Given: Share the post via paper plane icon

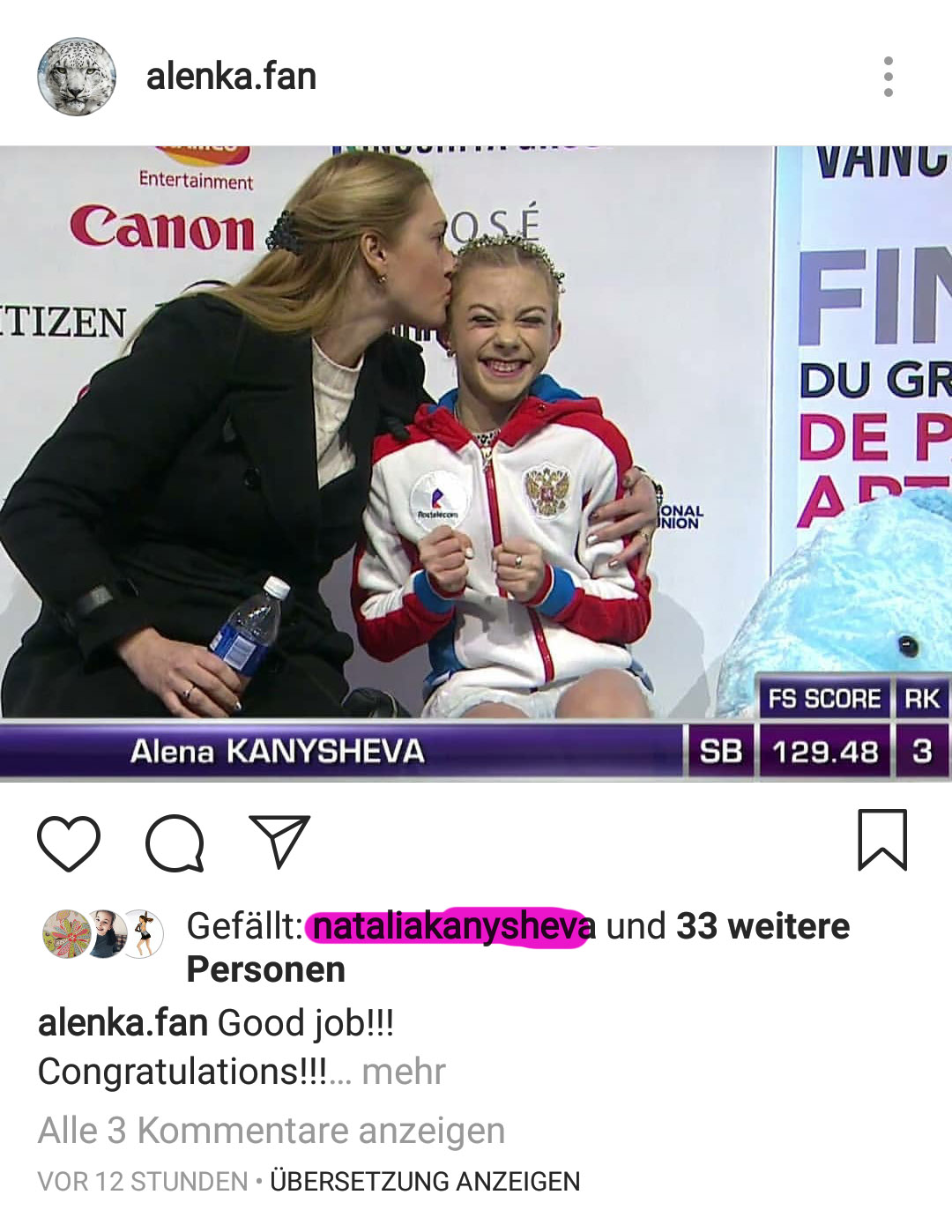Looking at the screenshot, I should point(279,841).
